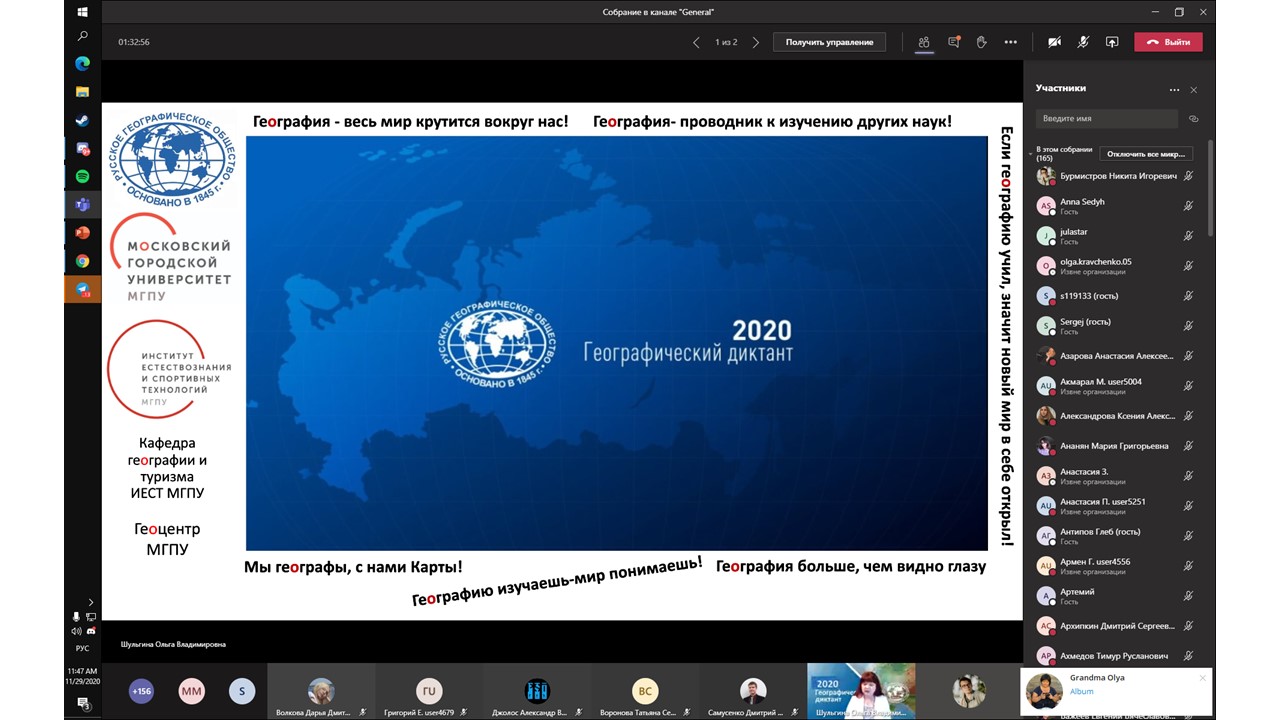Expand the +156 hidden participants
Screen dimensions: 1280x720
(141, 691)
